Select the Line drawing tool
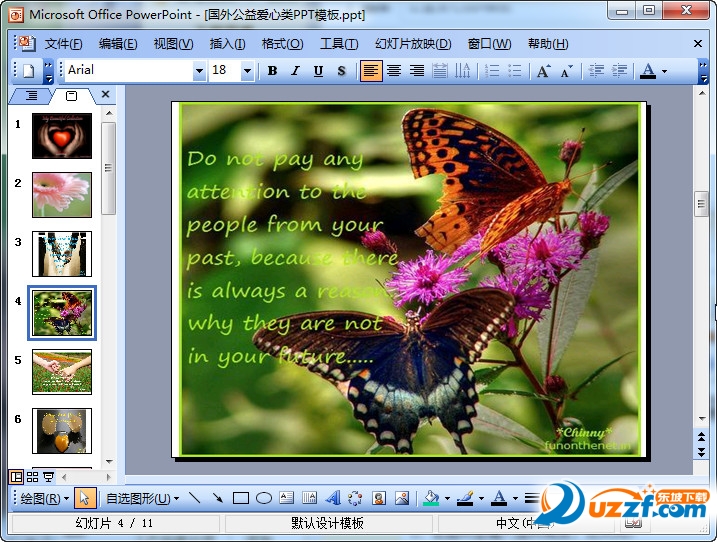The height and width of the screenshot is (542, 717). click(195, 499)
